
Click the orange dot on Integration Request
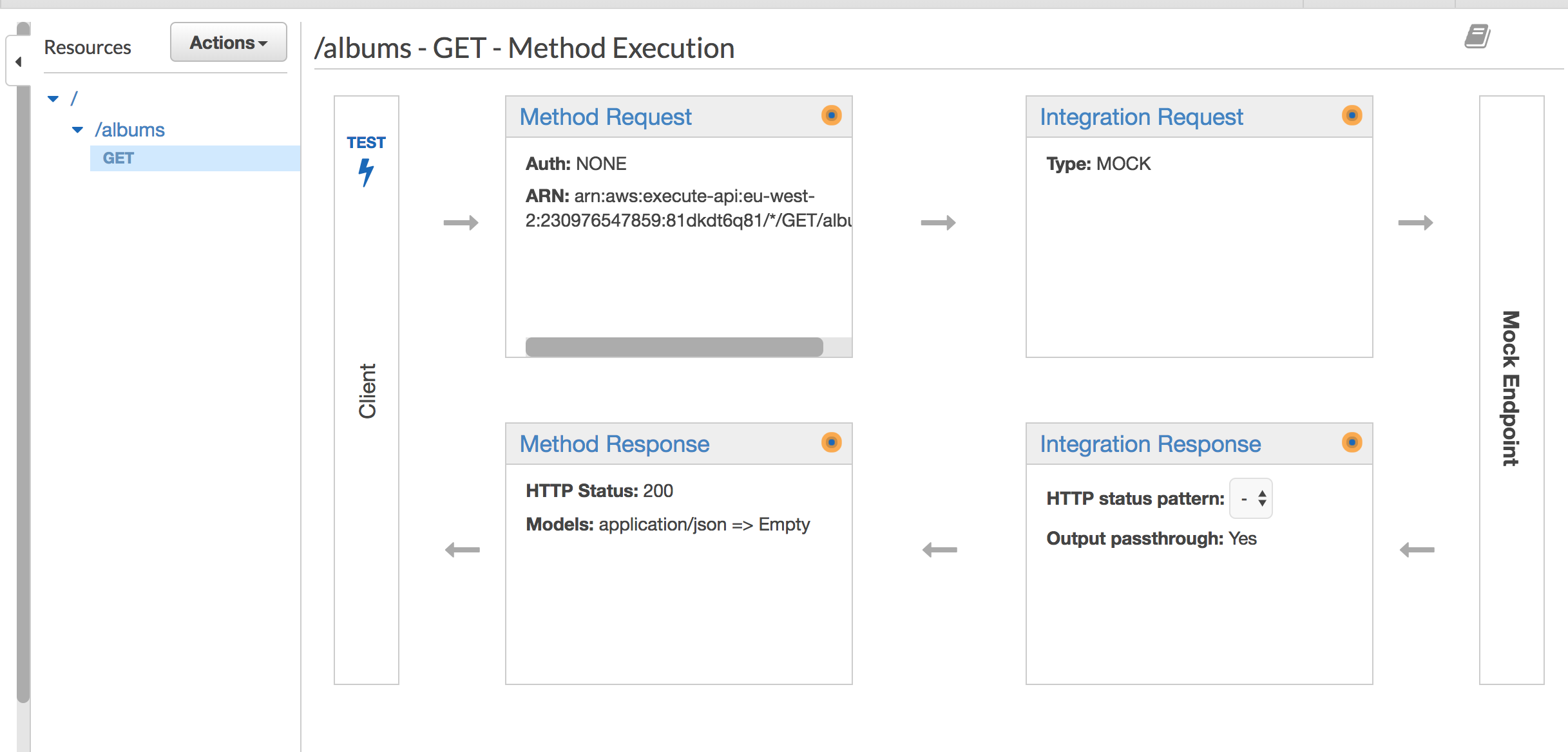click(1352, 116)
